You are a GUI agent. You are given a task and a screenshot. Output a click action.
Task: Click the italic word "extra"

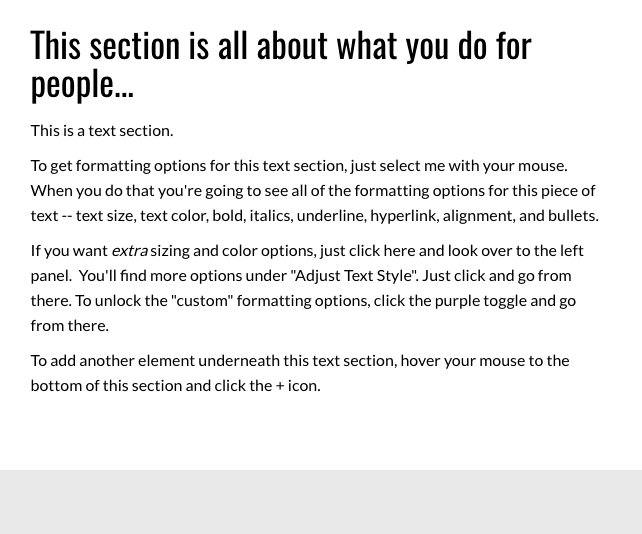129,251
